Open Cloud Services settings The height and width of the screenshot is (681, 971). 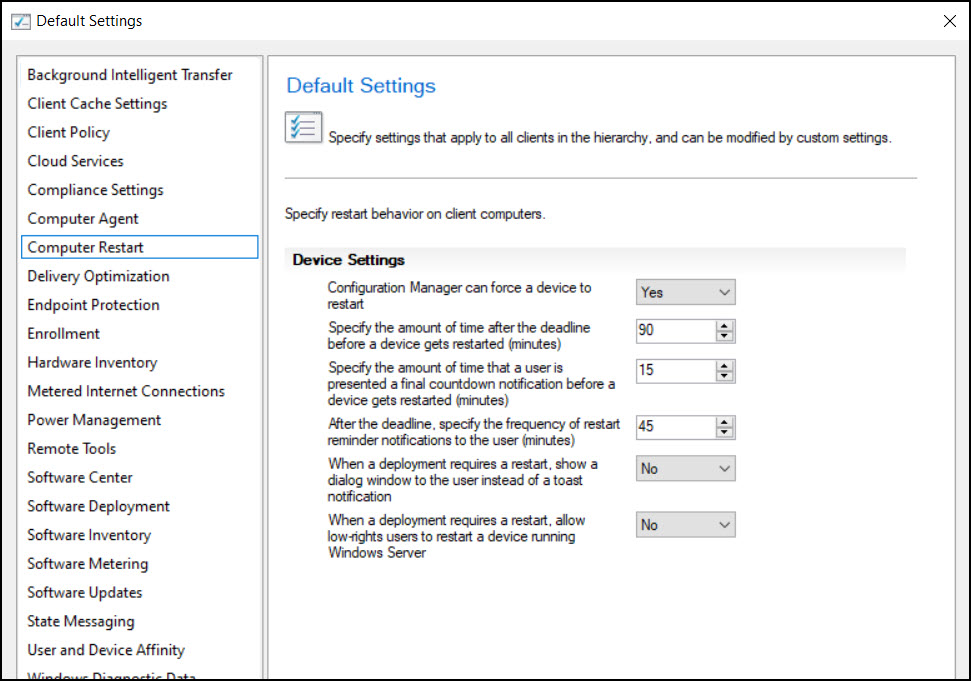76,161
